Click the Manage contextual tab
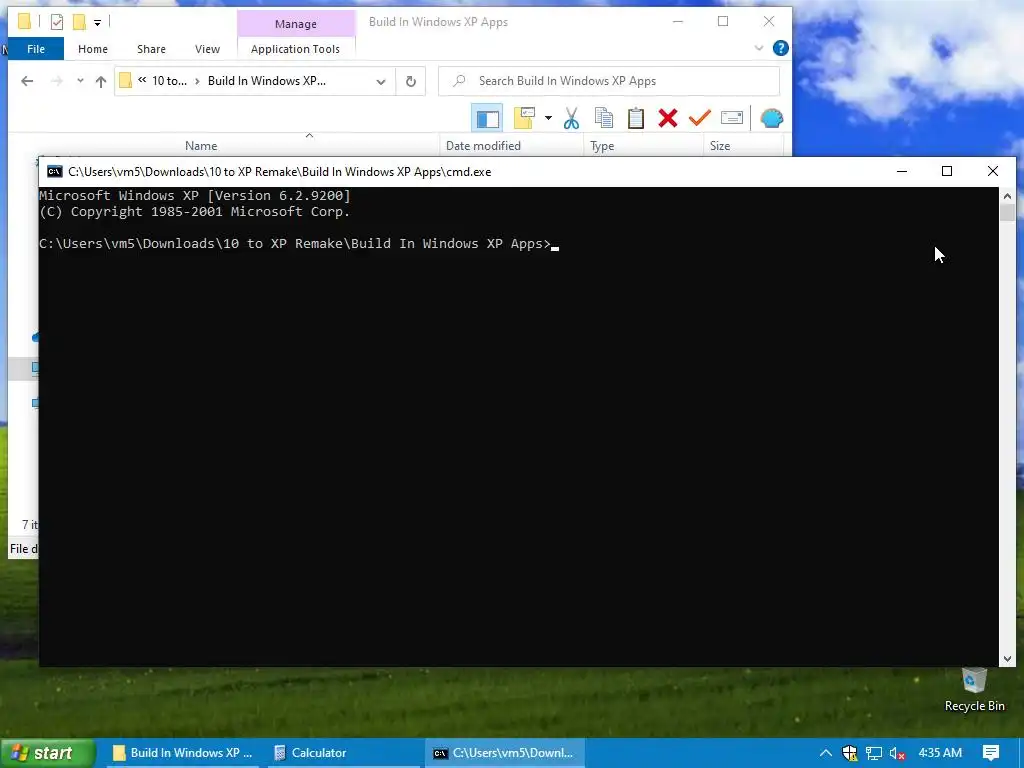The height and width of the screenshot is (768, 1024). [x=296, y=24]
